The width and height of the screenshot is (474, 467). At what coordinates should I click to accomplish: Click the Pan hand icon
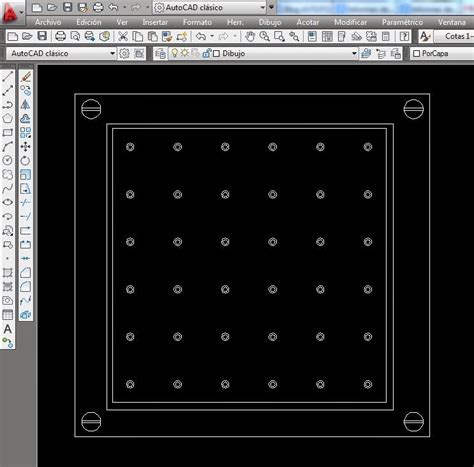(250, 36)
